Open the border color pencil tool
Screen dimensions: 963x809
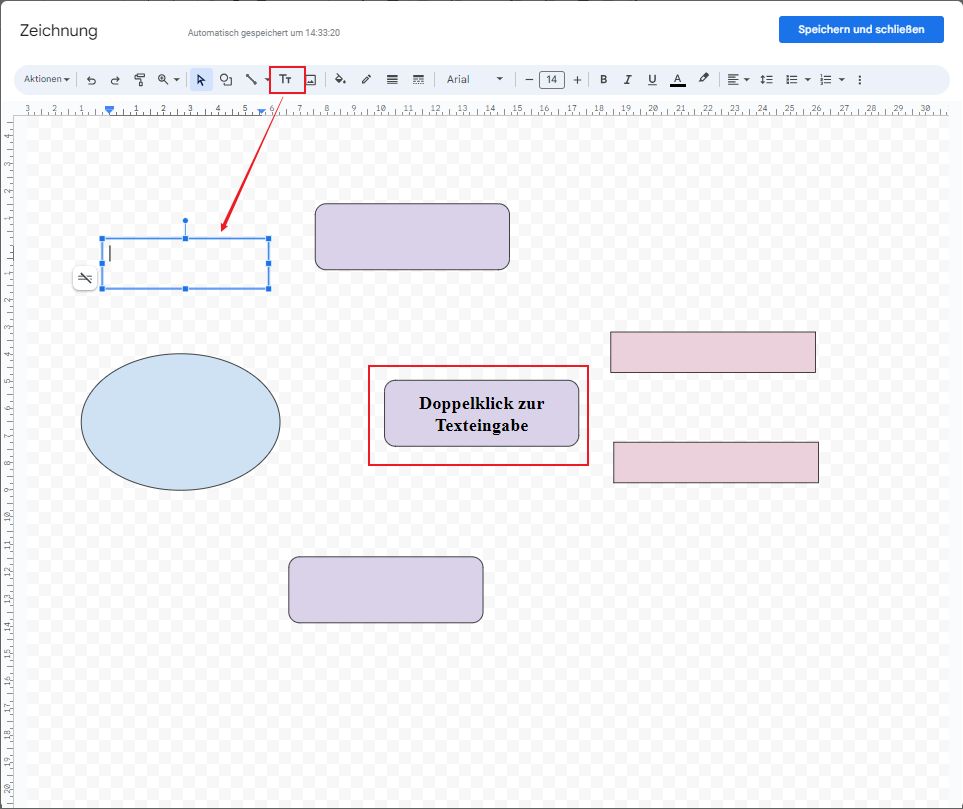(366, 80)
